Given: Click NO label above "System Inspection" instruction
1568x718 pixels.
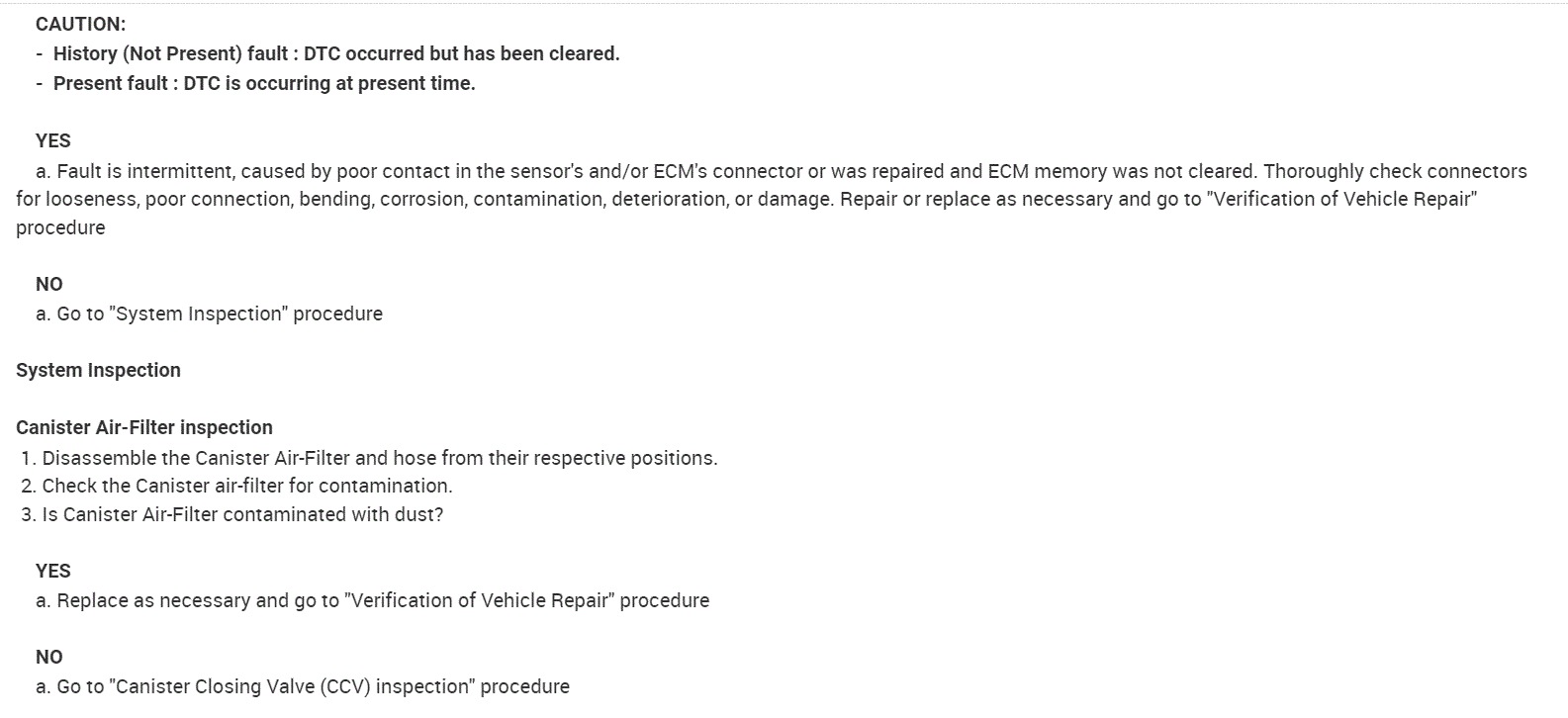Looking at the screenshot, I should [x=49, y=285].
